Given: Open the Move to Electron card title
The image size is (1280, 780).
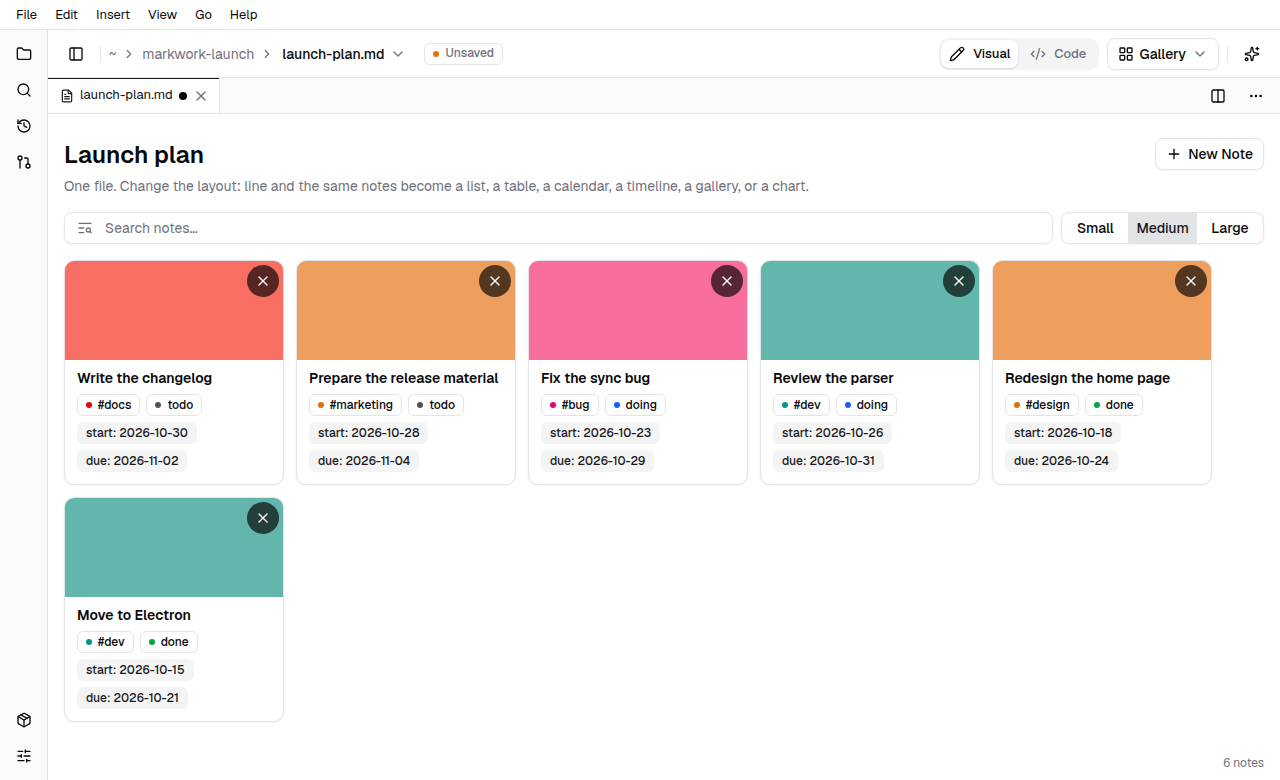Looking at the screenshot, I should 134,615.
